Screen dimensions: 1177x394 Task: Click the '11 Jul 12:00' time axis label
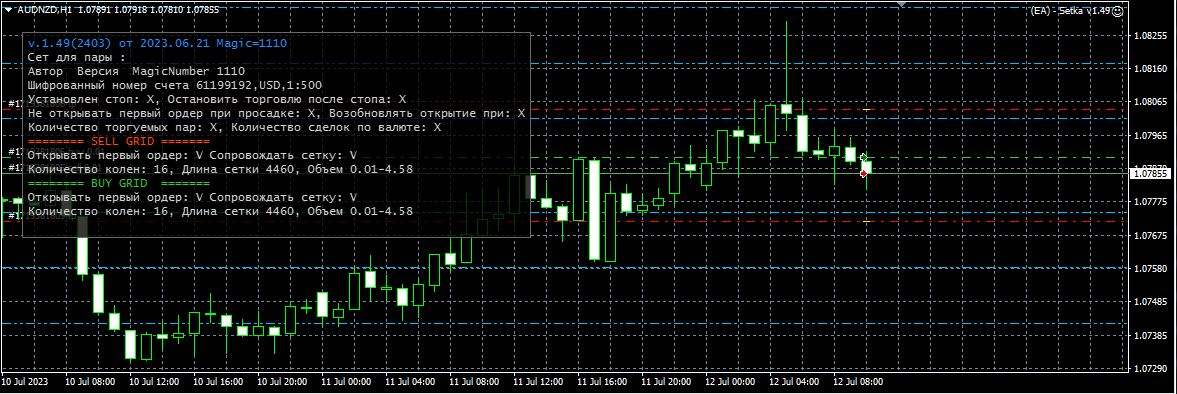pyautogui.click(x=537, y=382)
